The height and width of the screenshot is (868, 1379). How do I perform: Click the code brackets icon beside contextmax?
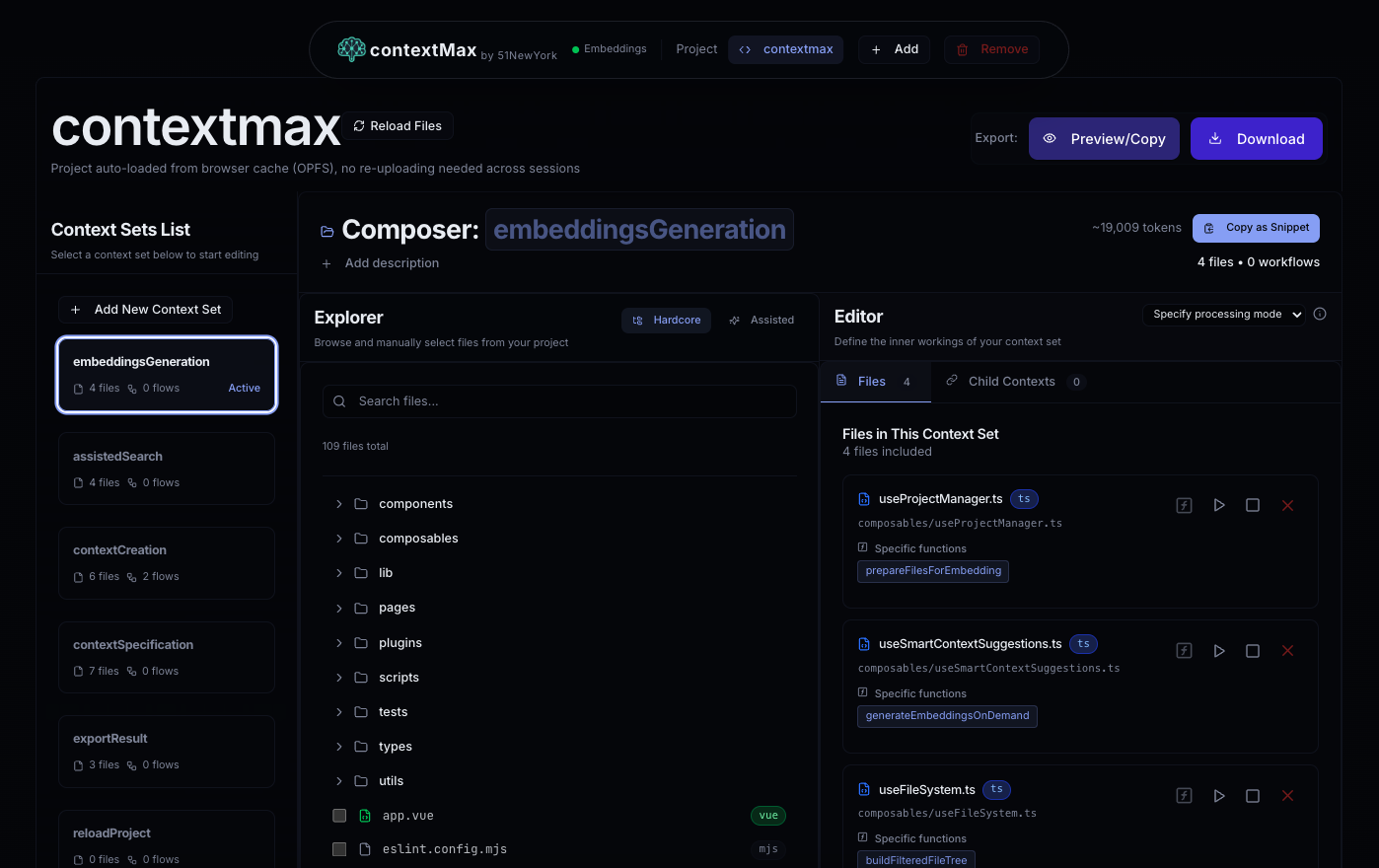(x=745, y=49)
